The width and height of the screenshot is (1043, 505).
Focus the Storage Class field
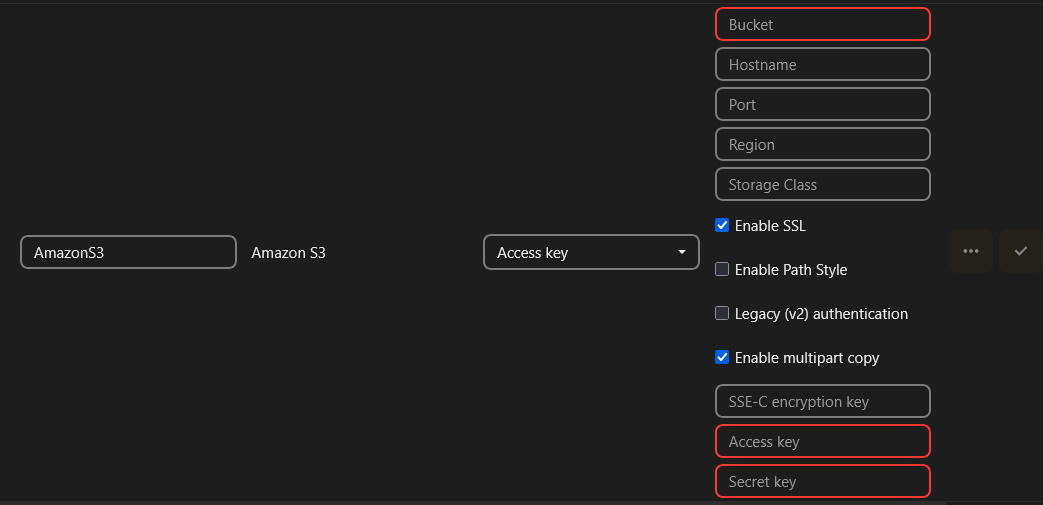[822, 184]
